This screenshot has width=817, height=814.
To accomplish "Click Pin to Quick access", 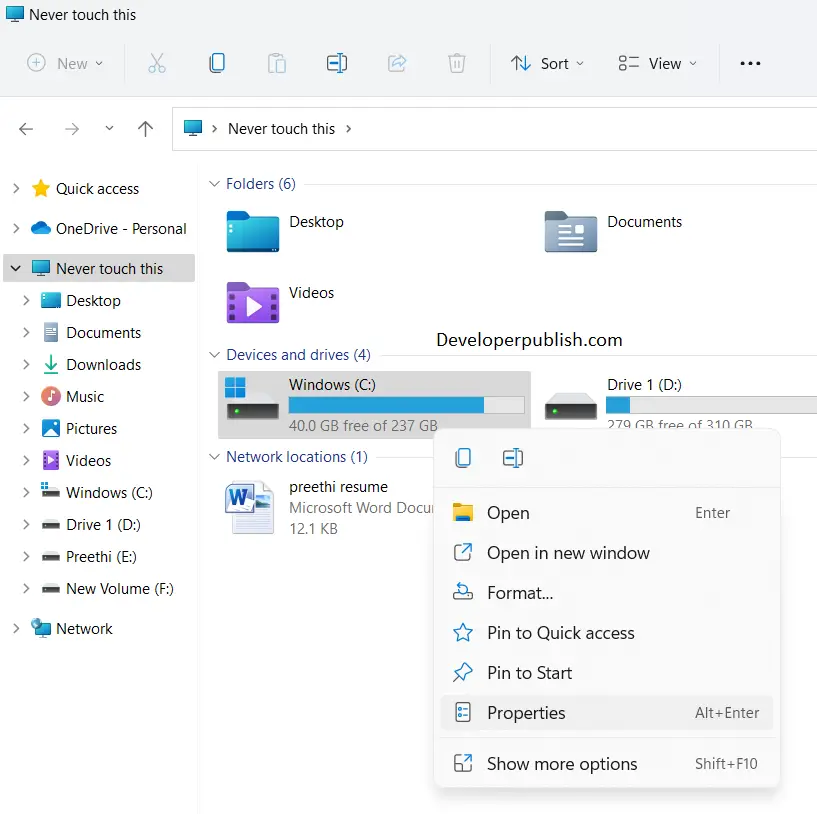I will 606,633.
